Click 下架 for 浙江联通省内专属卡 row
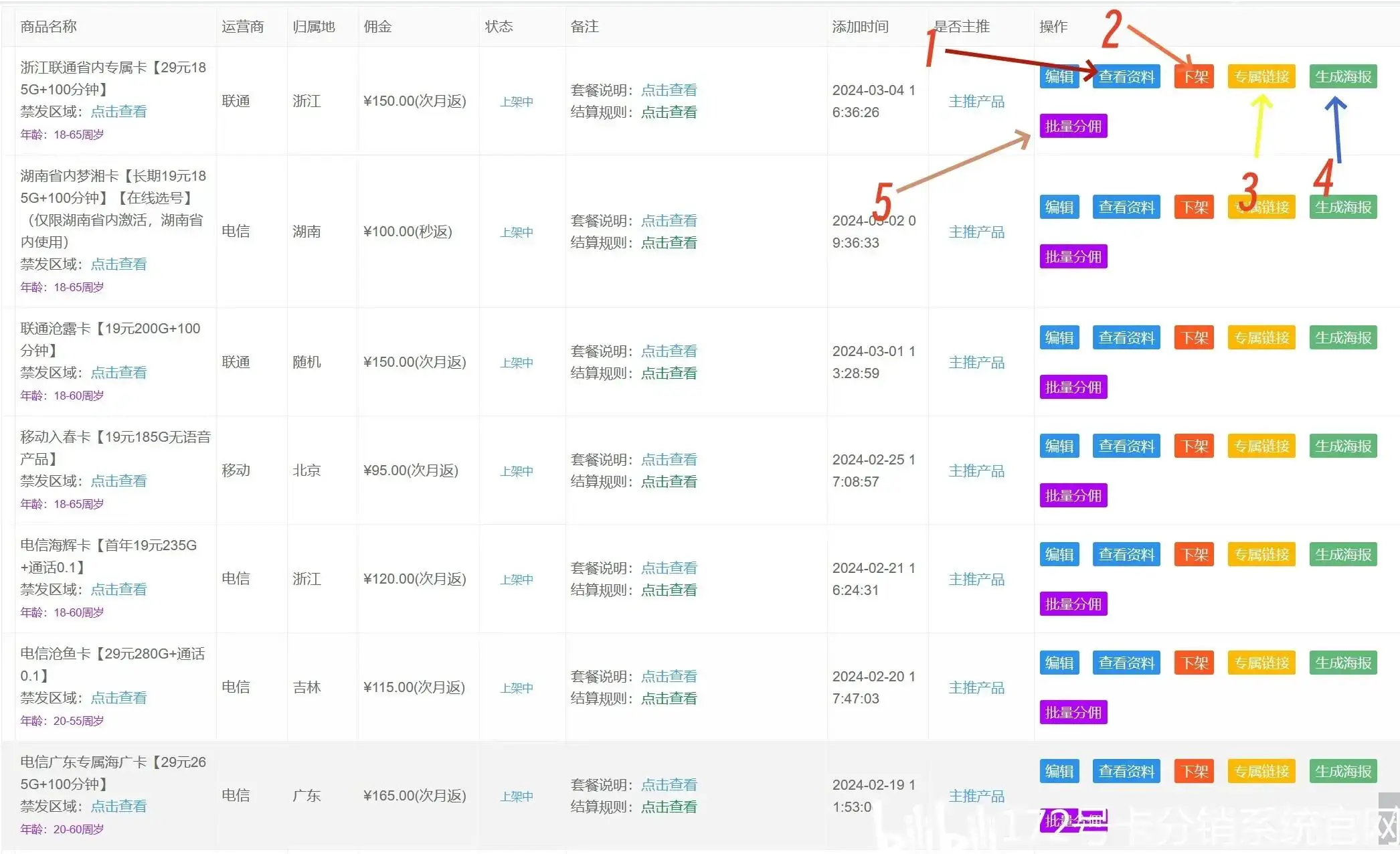This screenshot has width=1400, height=854. coord(1195,77)
